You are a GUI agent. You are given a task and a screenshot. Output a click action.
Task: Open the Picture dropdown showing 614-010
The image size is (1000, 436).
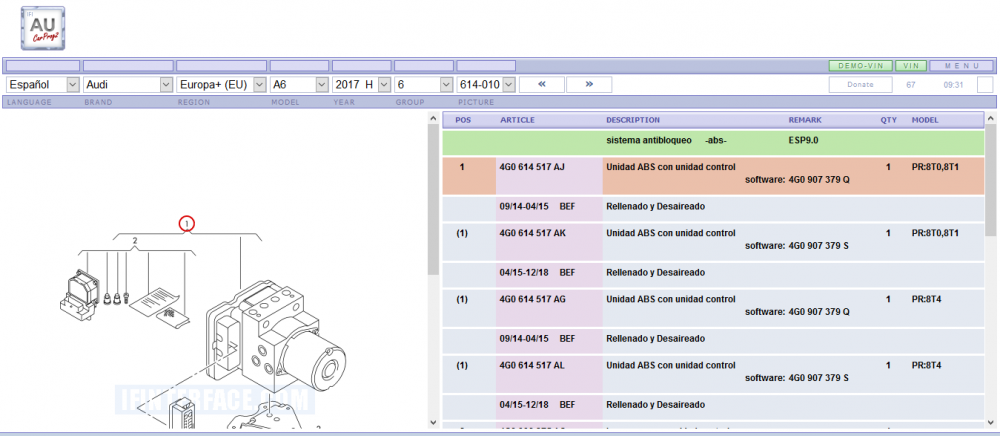pos(486,84)
